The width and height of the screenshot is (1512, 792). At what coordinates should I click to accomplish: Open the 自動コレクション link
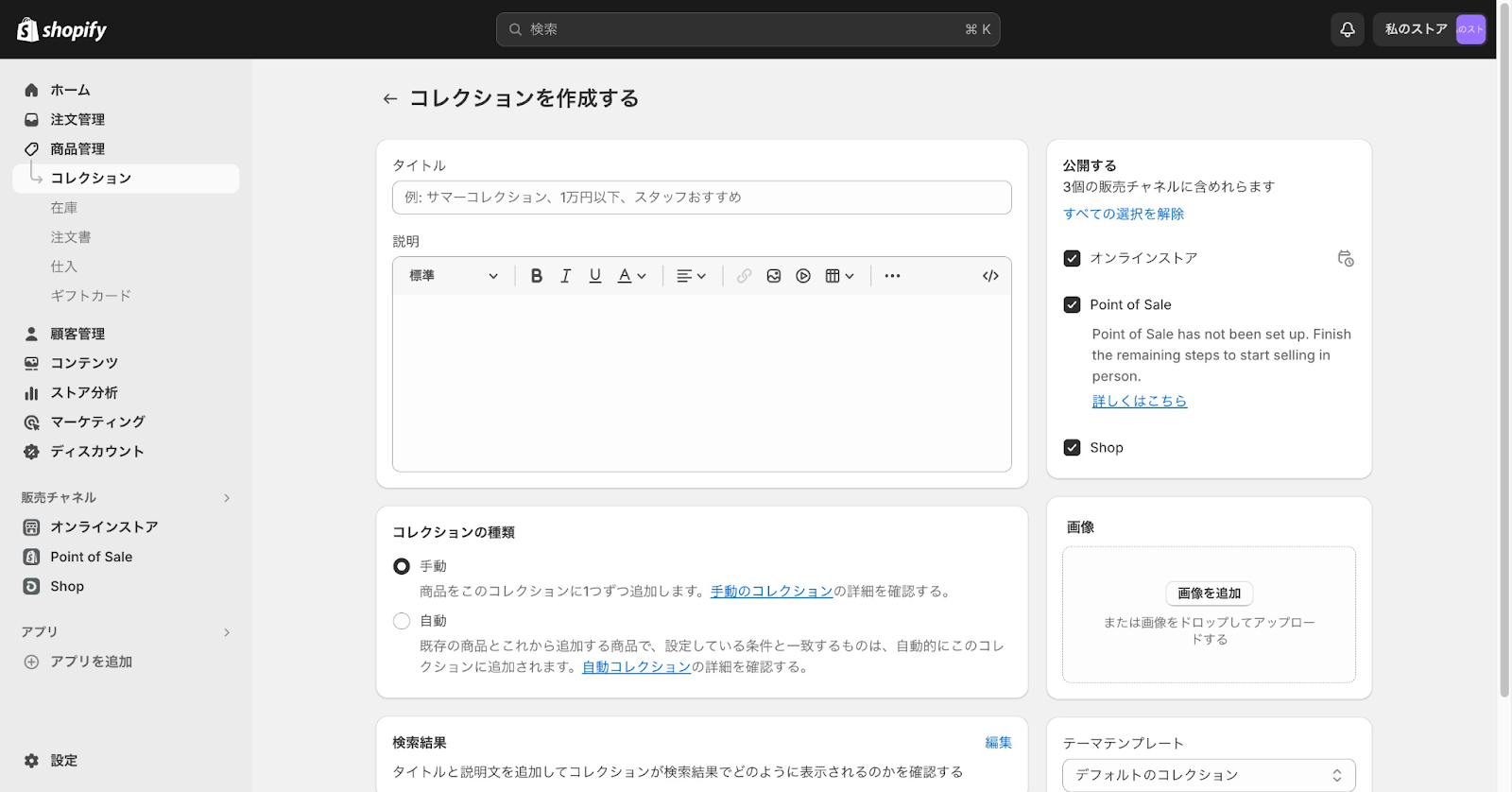(636, 666)
